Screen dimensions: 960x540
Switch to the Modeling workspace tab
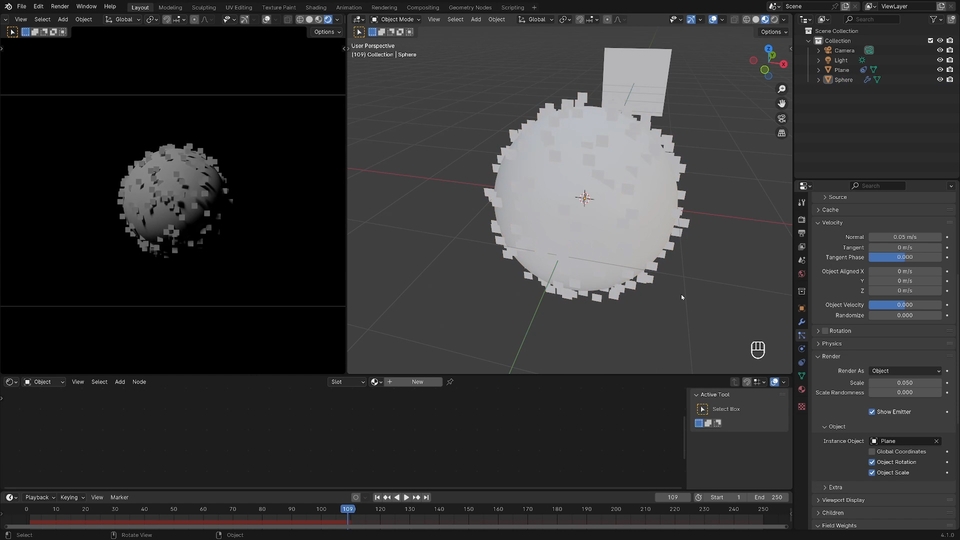tap(170, 7)
